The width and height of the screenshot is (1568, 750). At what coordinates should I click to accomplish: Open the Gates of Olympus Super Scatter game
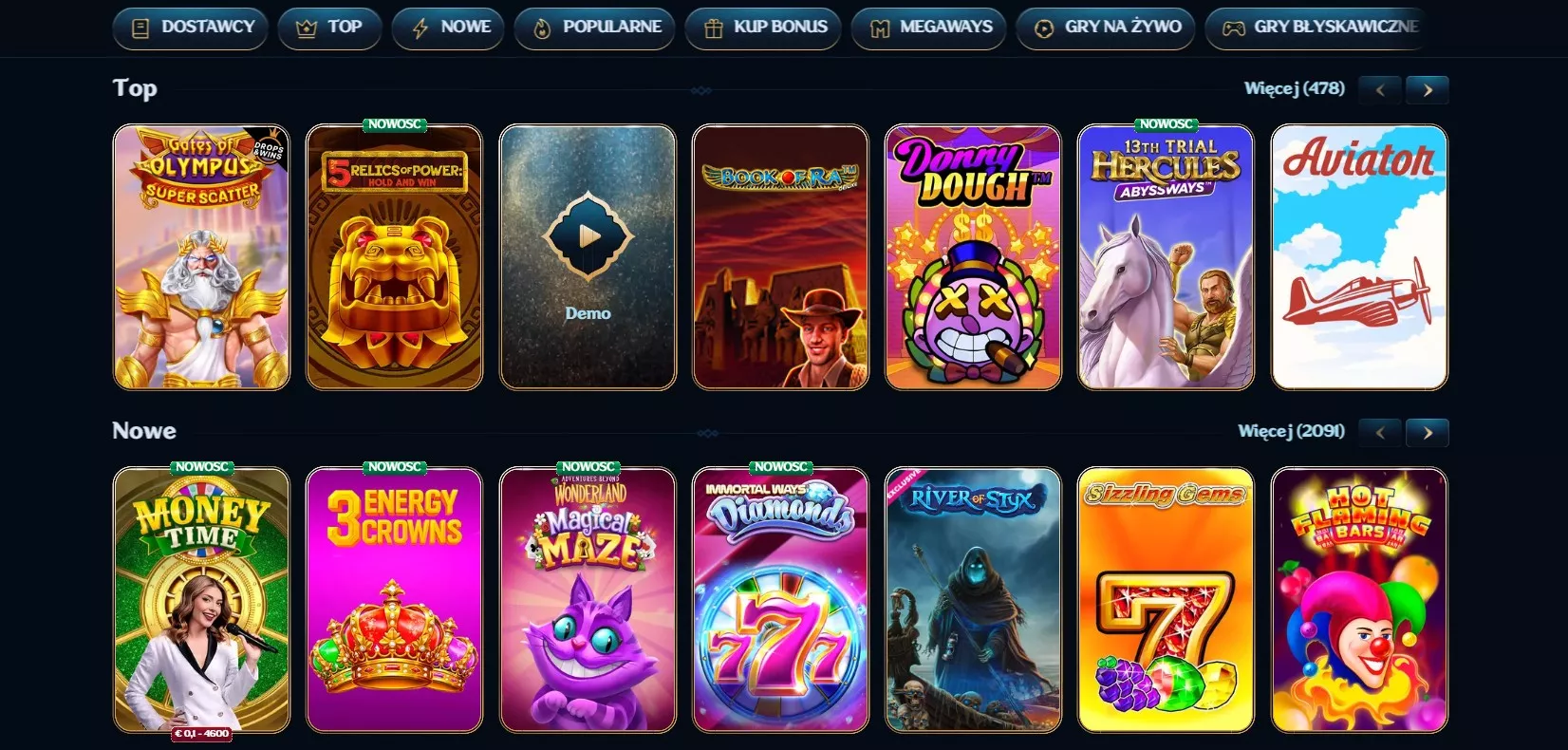[201, 257]
